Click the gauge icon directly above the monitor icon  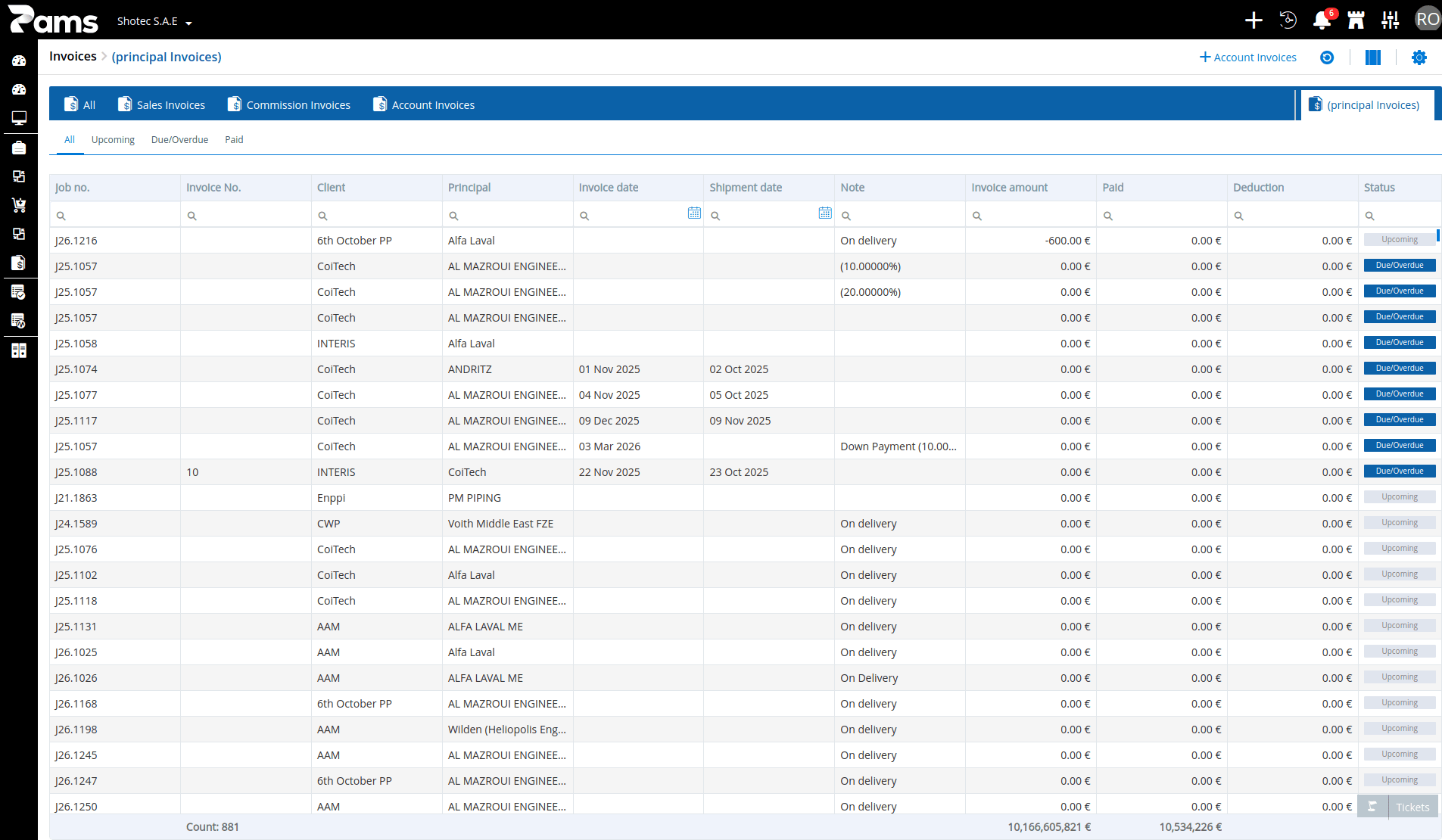click(19, 89)
